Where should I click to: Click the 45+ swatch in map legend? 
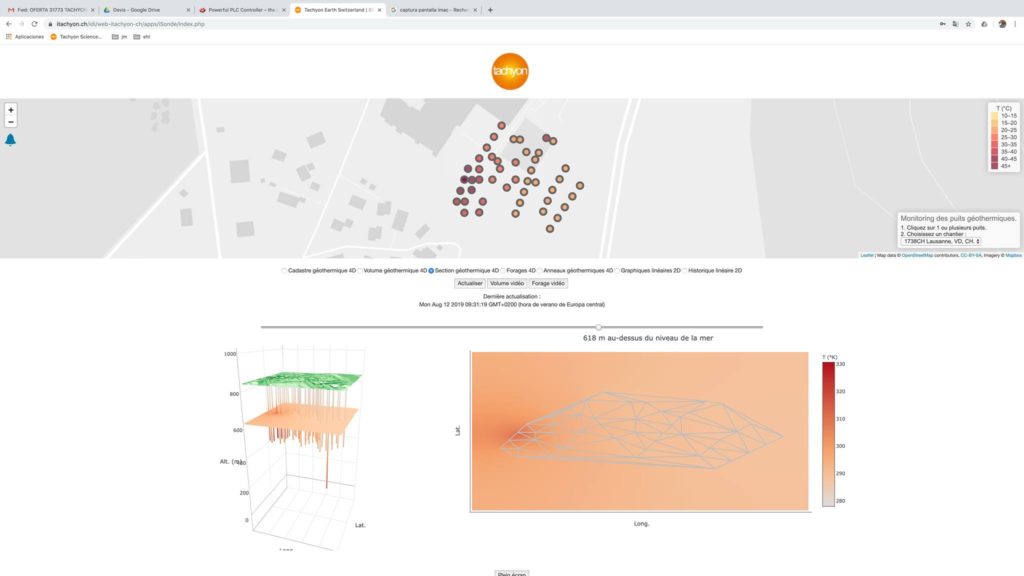tap(995, 166)
